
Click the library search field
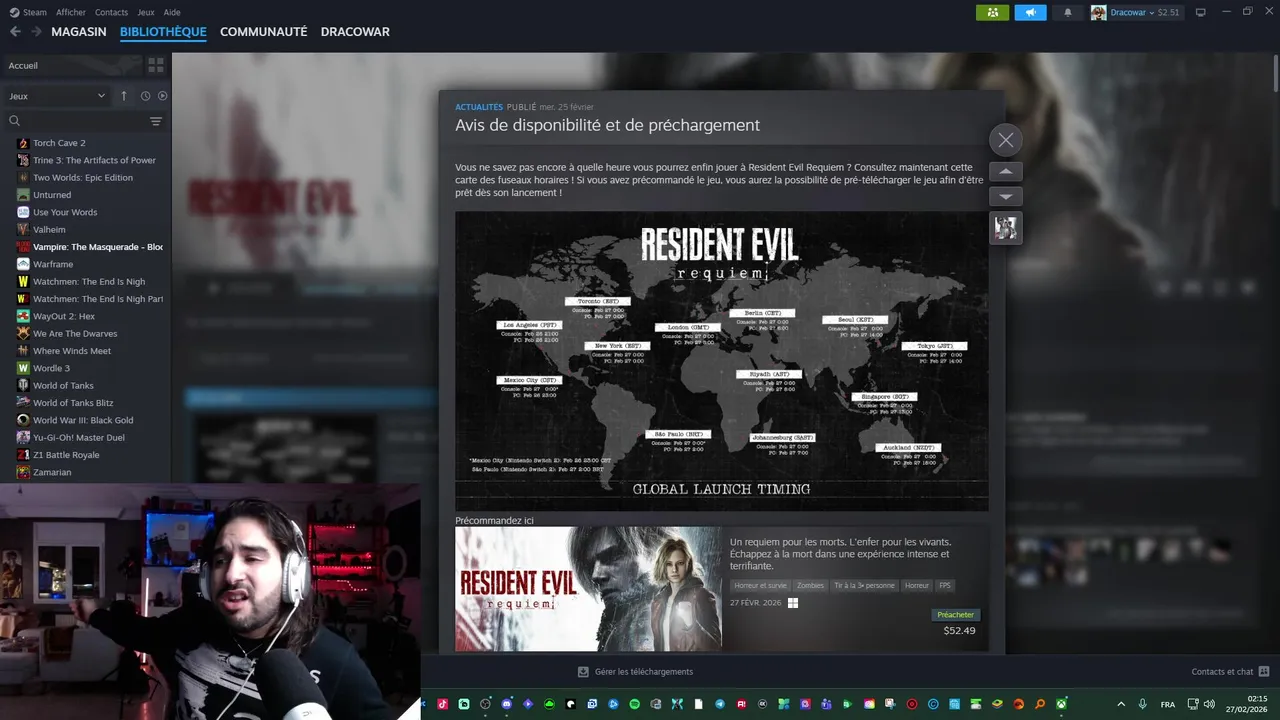point(75,121)
